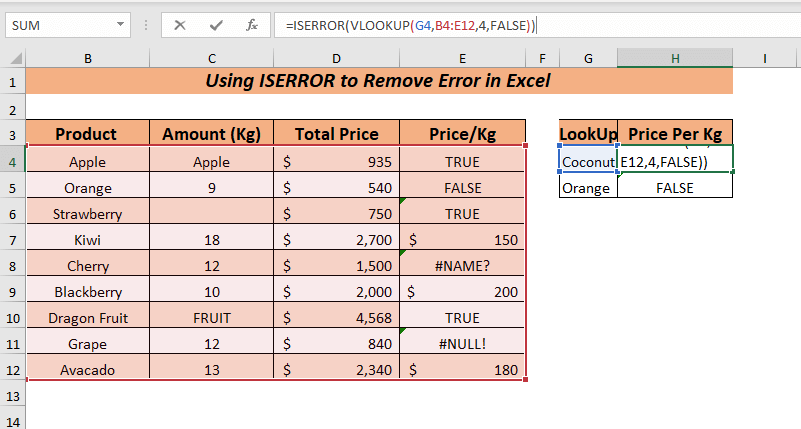Confirm formula with the Enter checkmark
The width and height of the screenshot is (801, 429).
coord(215,25)
